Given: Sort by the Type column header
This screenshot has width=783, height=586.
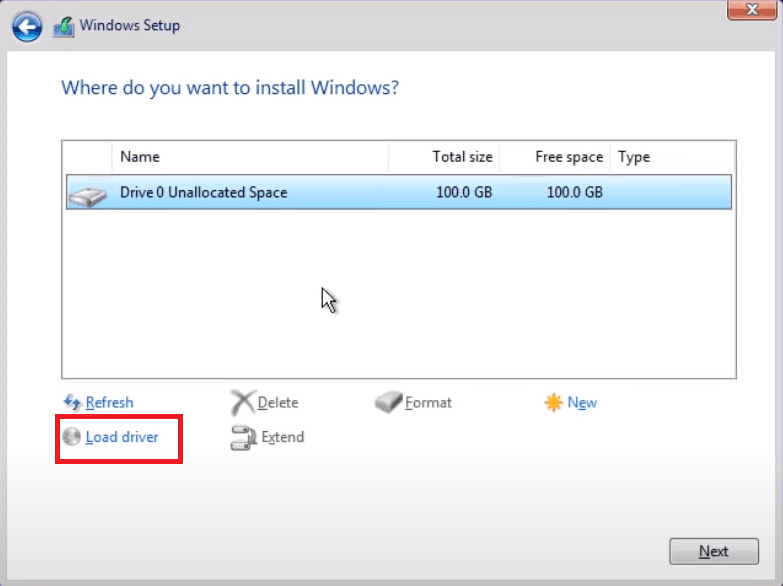Looking at the screenshot, I should 672,157.
